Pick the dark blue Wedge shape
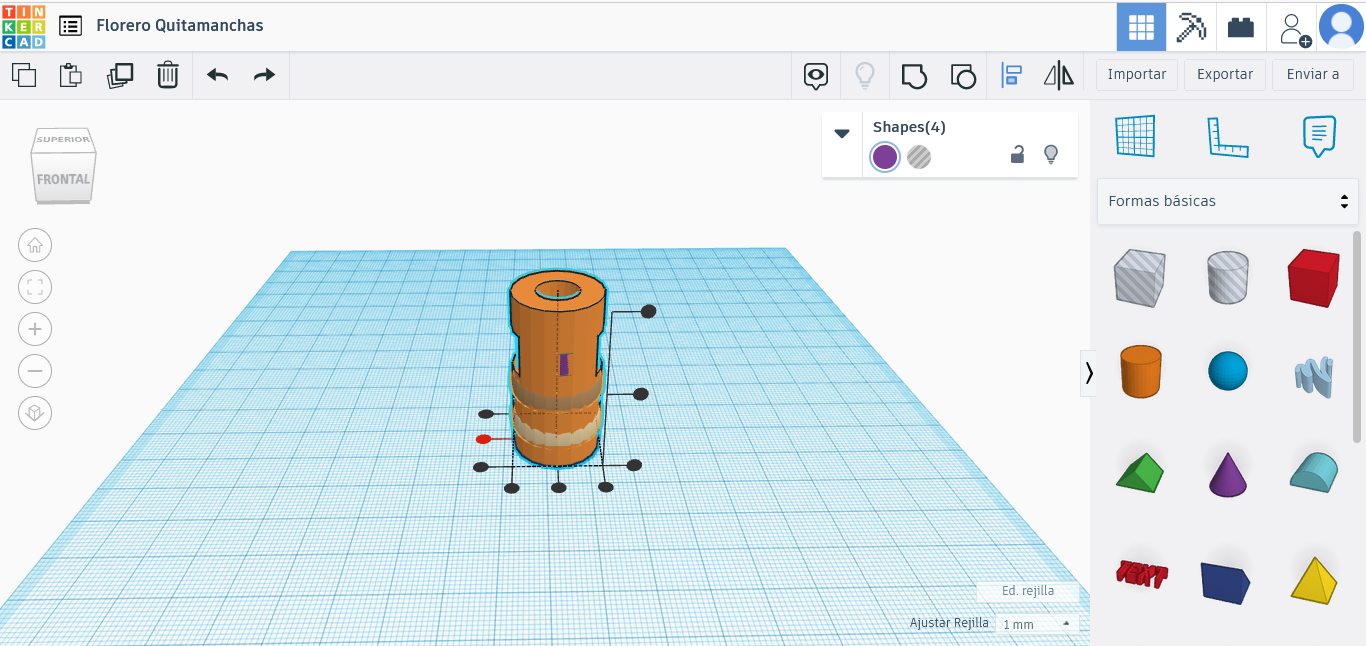1366x646 pixels. tap(1226, 582)
